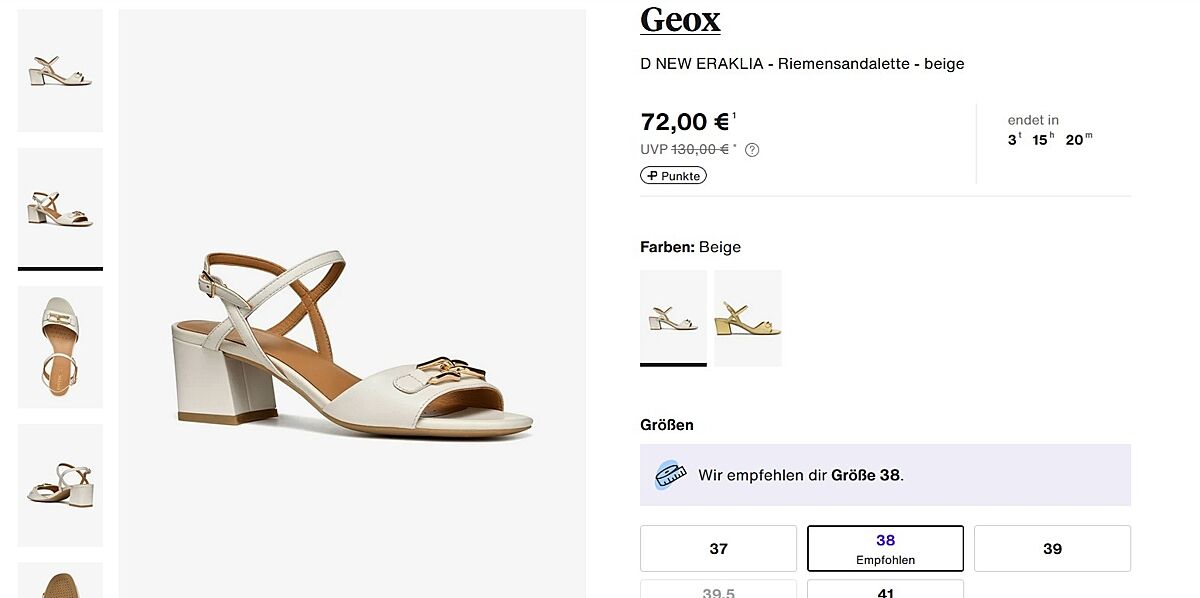This screenshot has height=598, width=1200.
Task: Show the first side-view sandal thumbnail
Action: (60, 70)
